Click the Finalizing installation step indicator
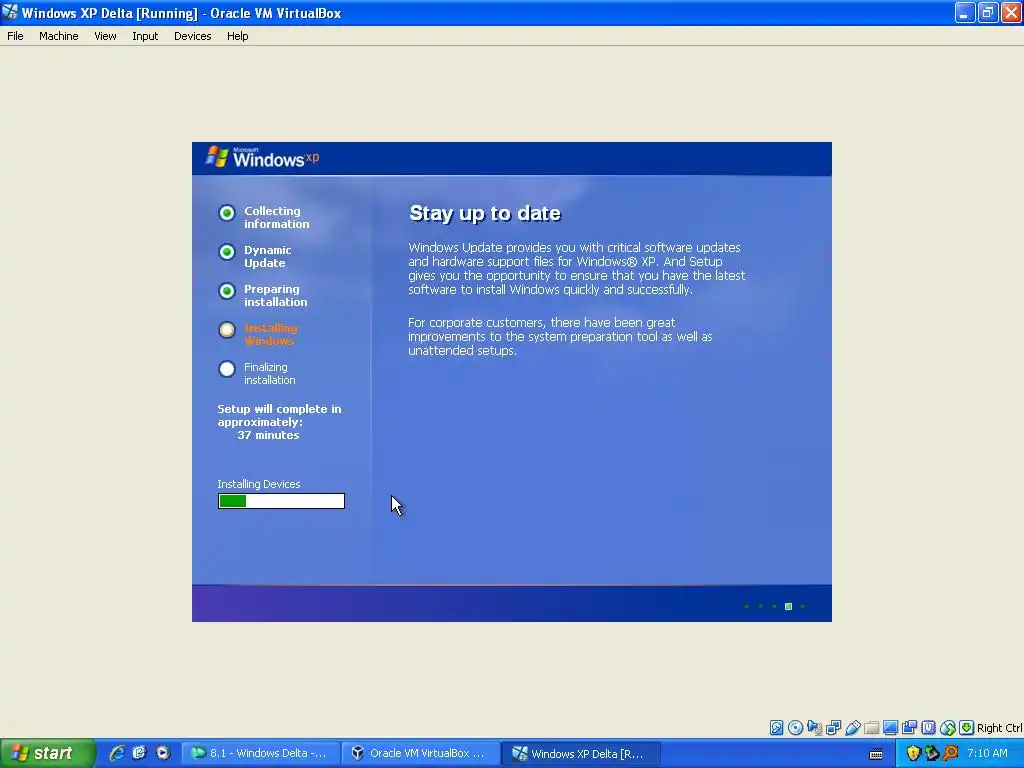 [x=227, y=369]
